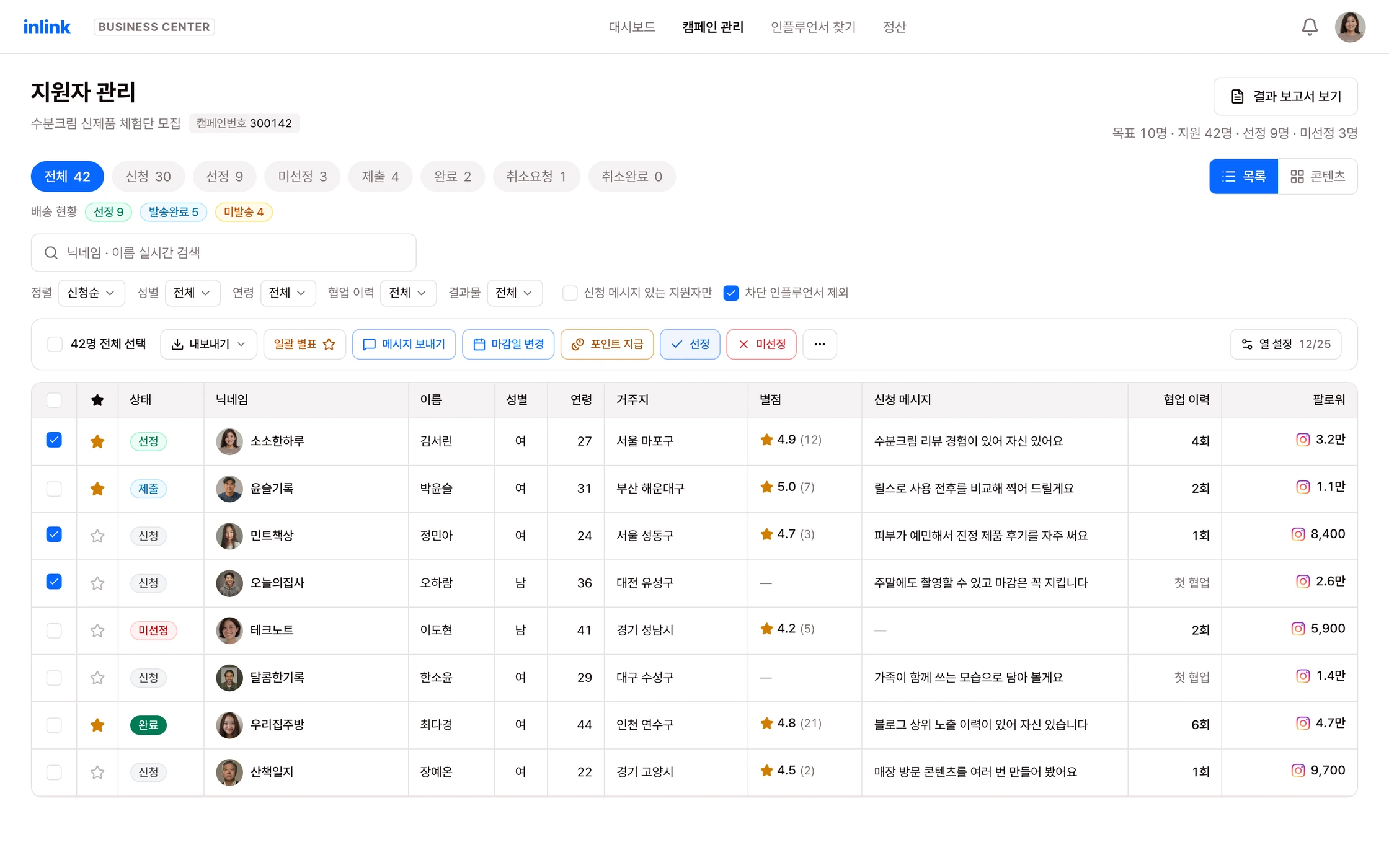Viewport: 1389px width, 868px height.
Task: Uncheck the 민트책상 row checkbox
Action: click(x=54, y=534)
